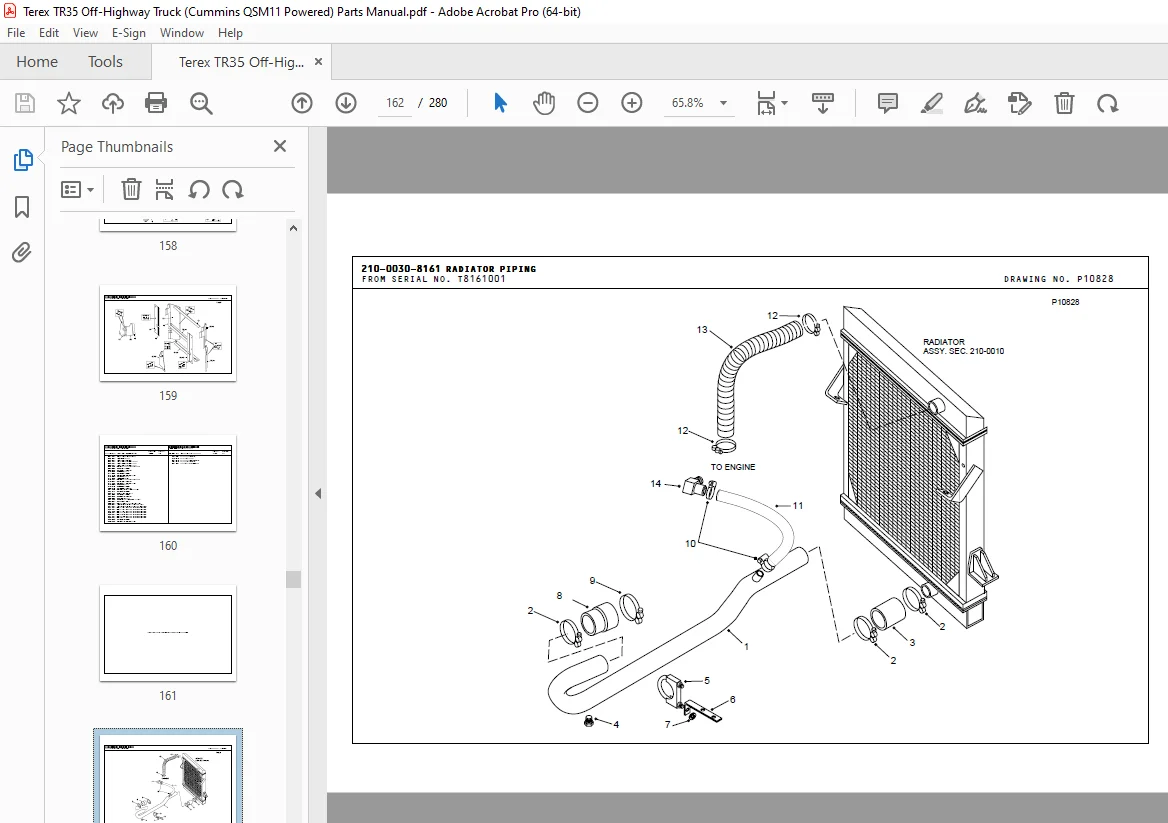
Task: Zoom out with minus button
Action: click(588, 103)
